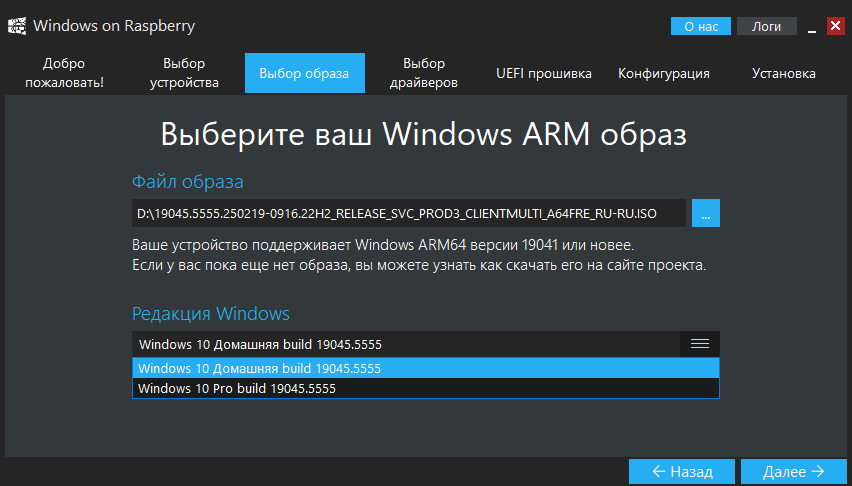
Task: Choose "Windows 10 Домашняя build 19045.5555" from the list
Action: click(425, 368)
